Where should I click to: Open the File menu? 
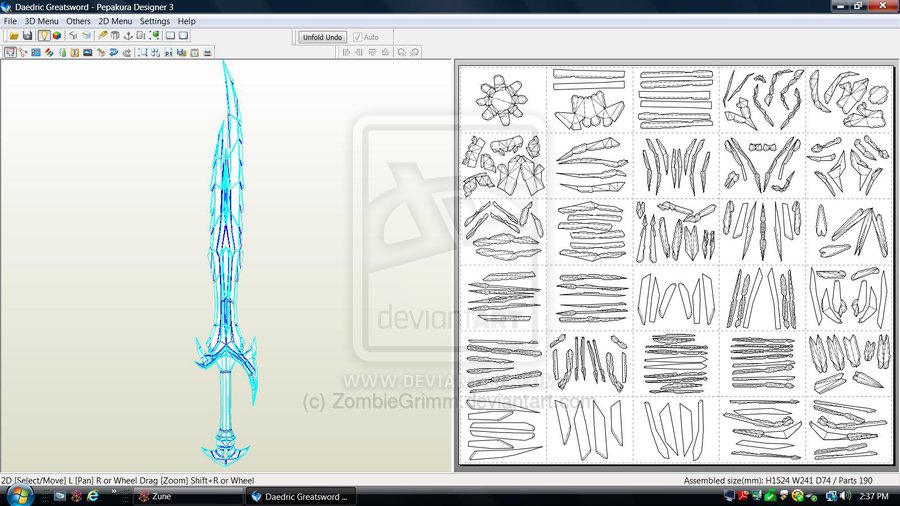[10, 21]
